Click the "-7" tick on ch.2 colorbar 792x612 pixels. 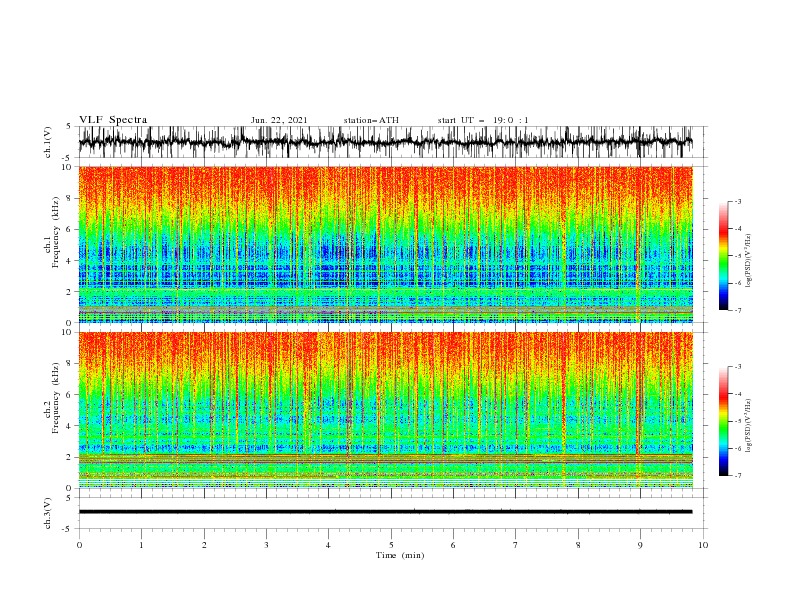[x=737, y=475]
